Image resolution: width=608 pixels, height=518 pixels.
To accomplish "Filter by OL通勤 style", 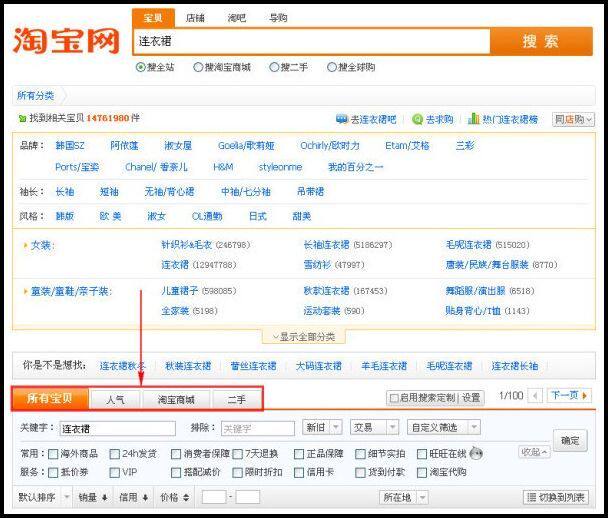I will [x=207, y=216].
